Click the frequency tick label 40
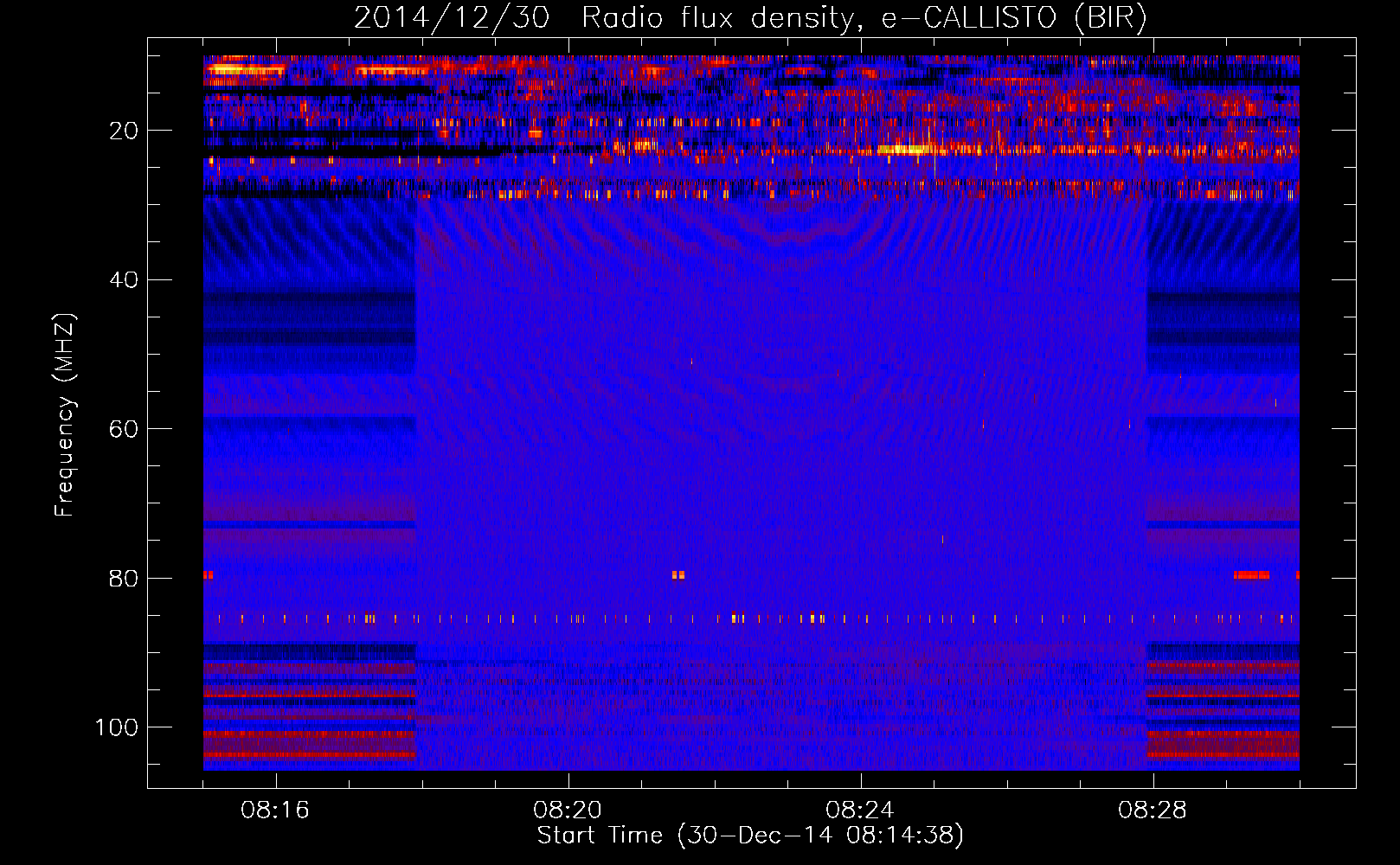 pos(125,280)
